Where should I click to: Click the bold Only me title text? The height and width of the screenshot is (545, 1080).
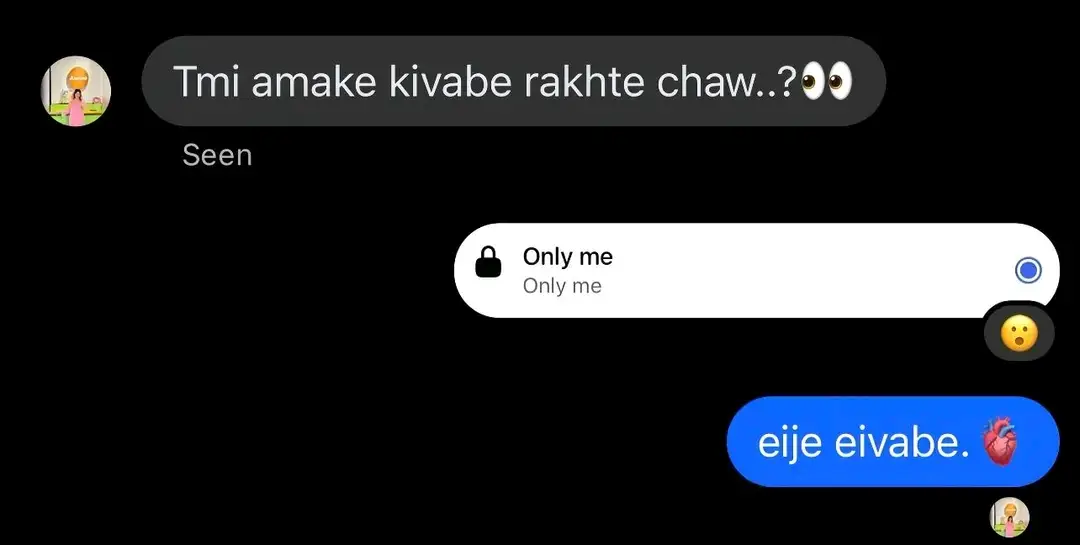tap(568, 257)
